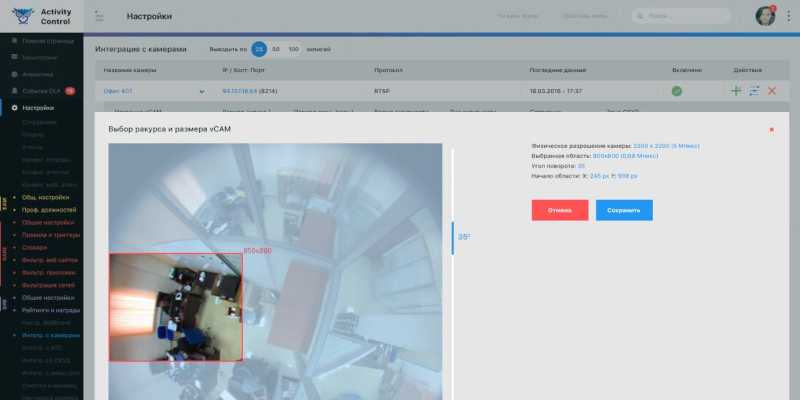
Task: Click the Activity Control owl logo
Action: pyautogui.click(x=23, y=16)
